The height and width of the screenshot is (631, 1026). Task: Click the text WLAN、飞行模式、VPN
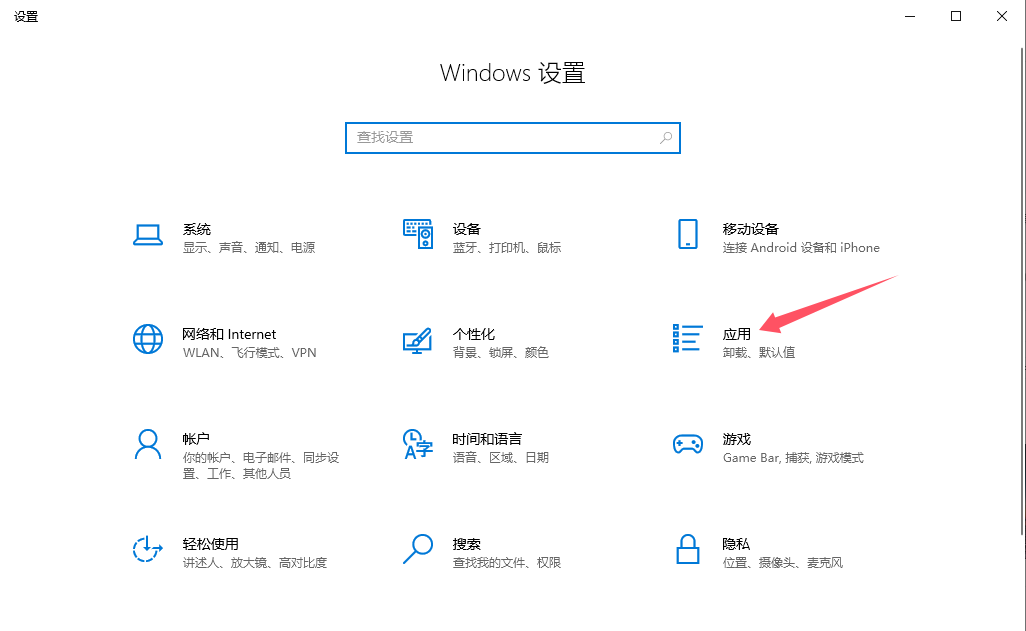[x=249, y=352]
